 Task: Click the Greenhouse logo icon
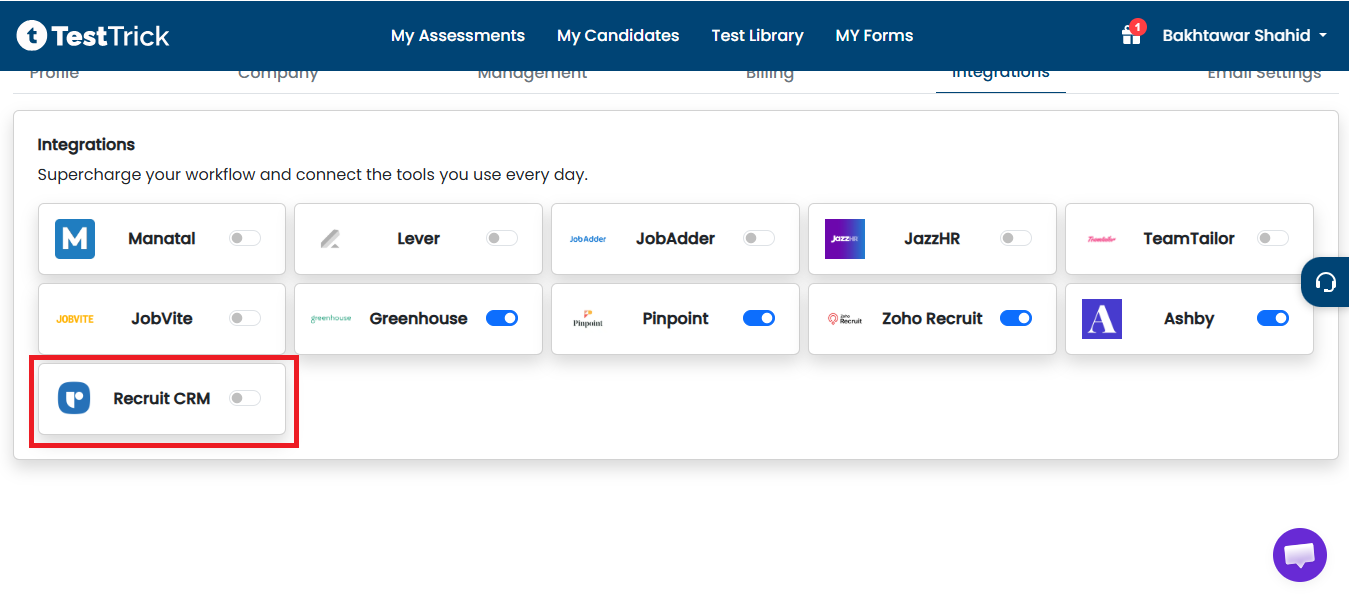[x=331, y=319]
